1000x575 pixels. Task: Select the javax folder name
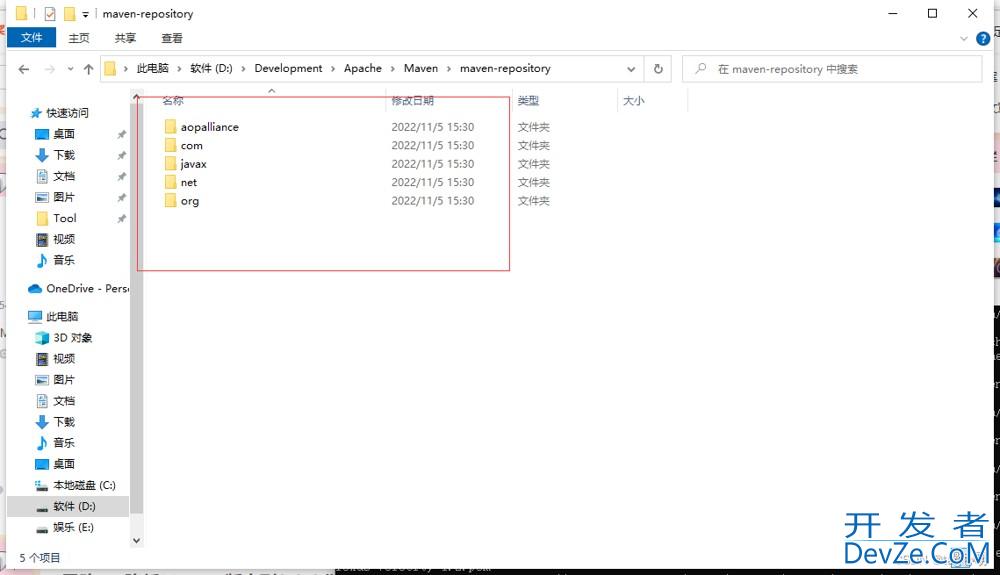click(x=193, y=164)
